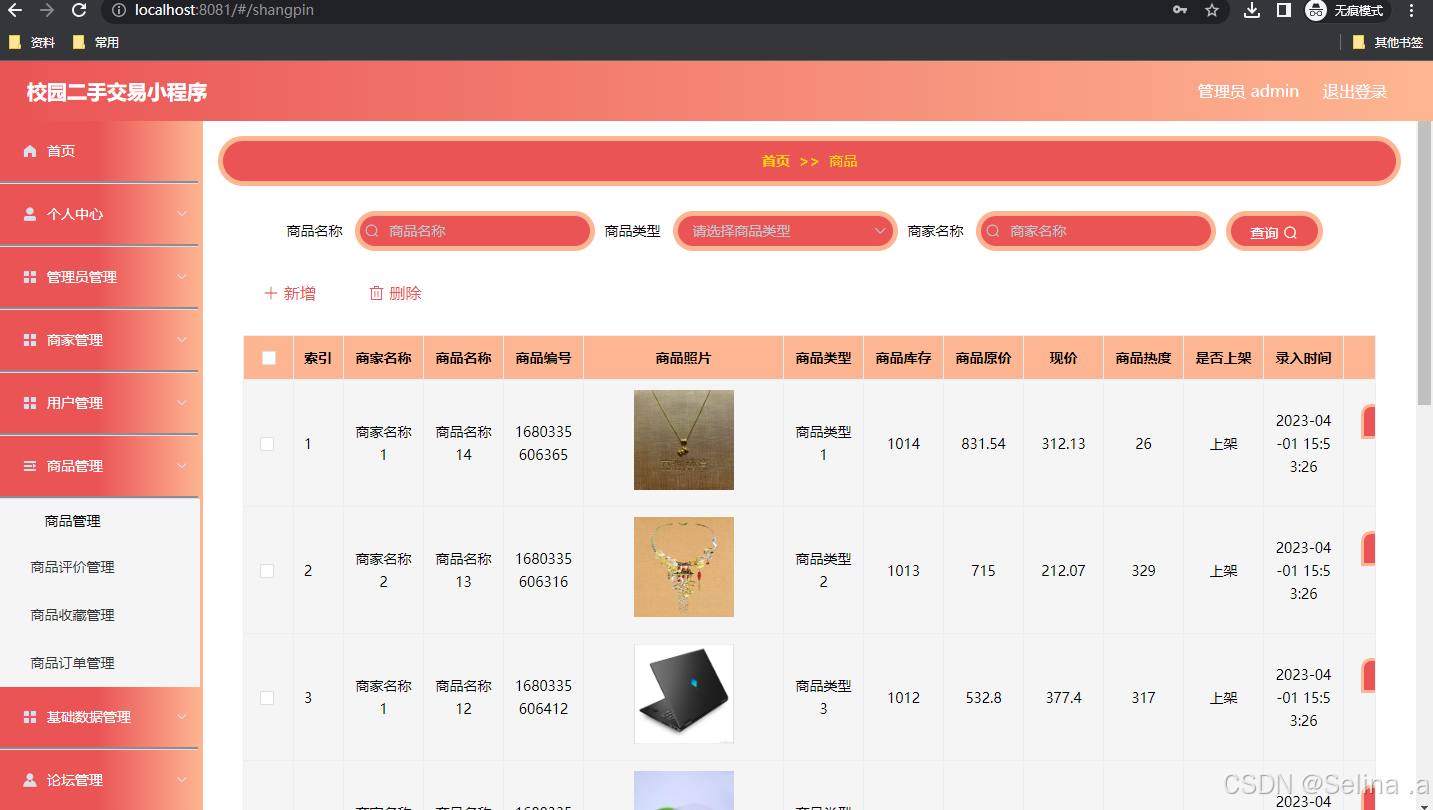Click the home icon beside 首页

pyautogui.click(x=30, y=151)
